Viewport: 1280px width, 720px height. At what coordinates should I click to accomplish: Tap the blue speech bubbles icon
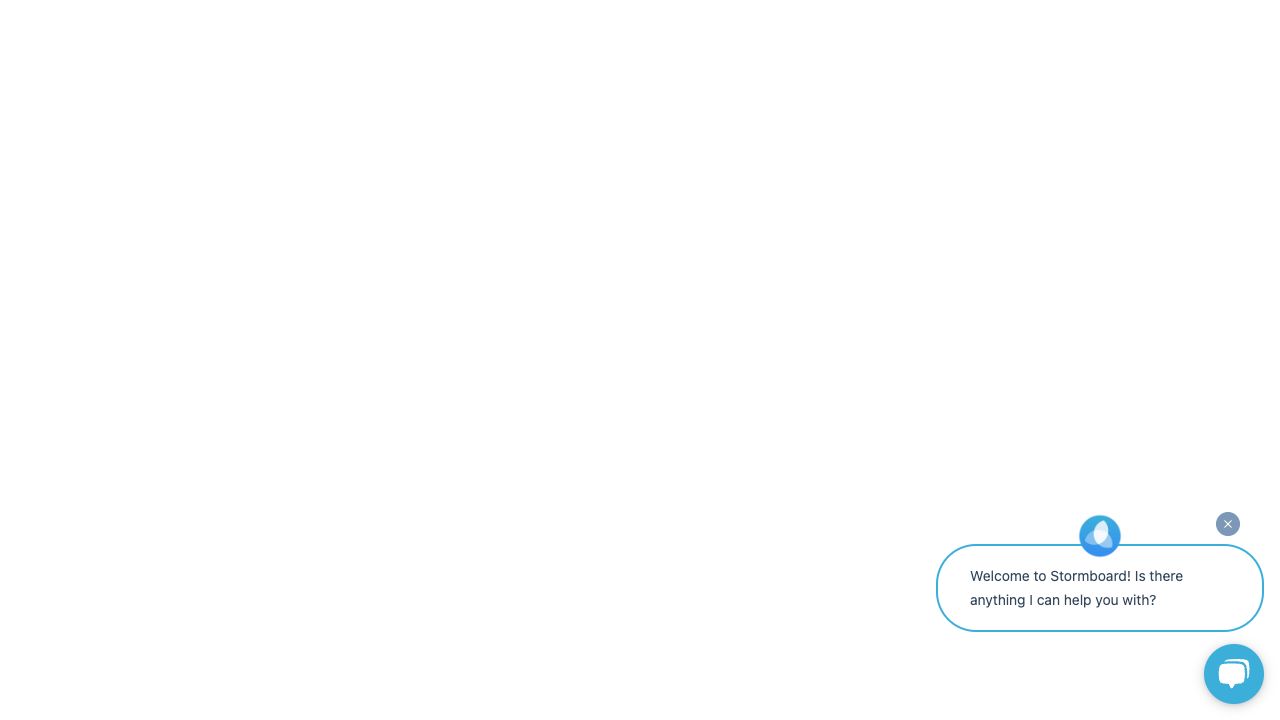pyautogui.click(x=1233, y=674)
